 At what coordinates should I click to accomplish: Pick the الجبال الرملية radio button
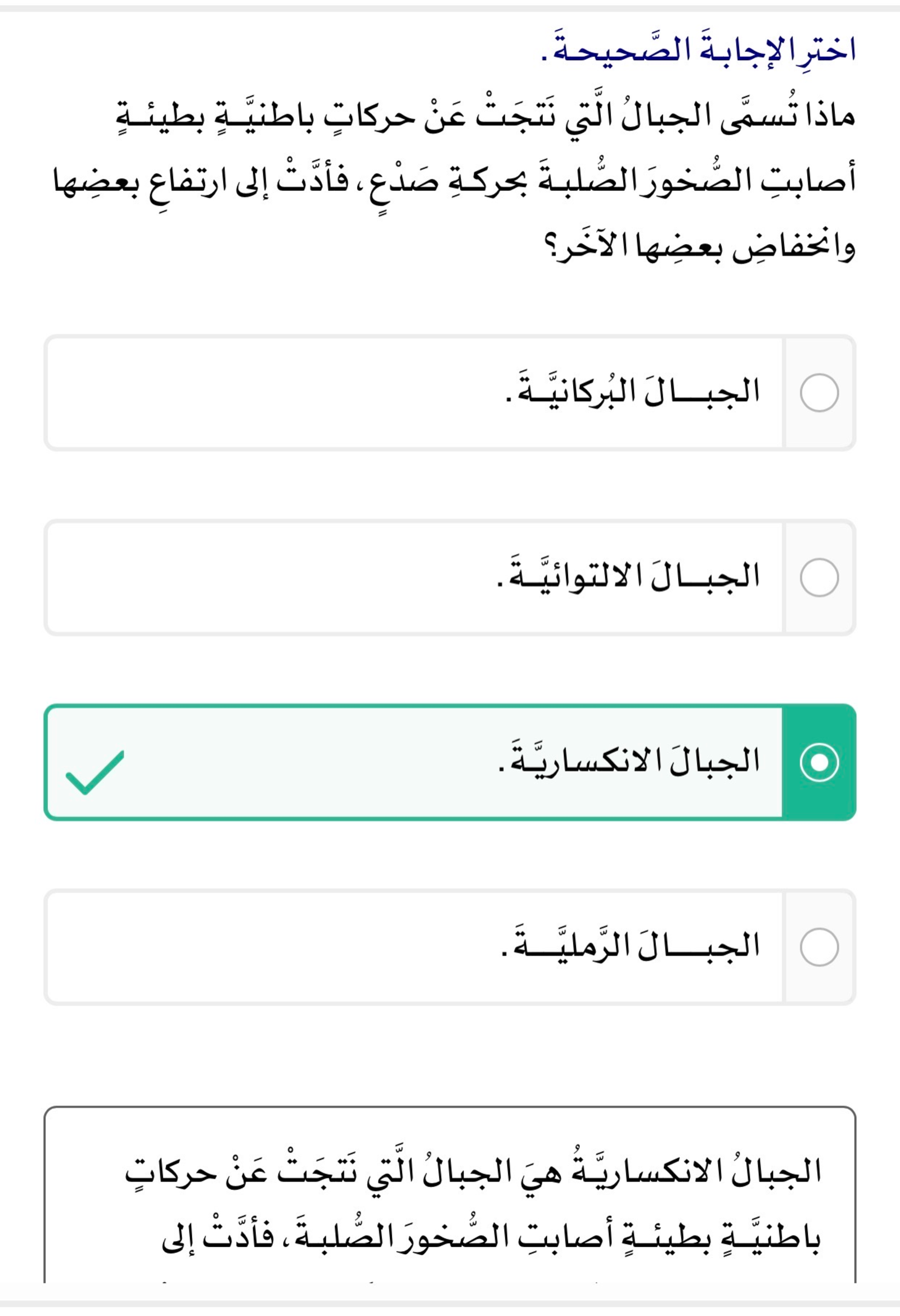click(818, 947)
